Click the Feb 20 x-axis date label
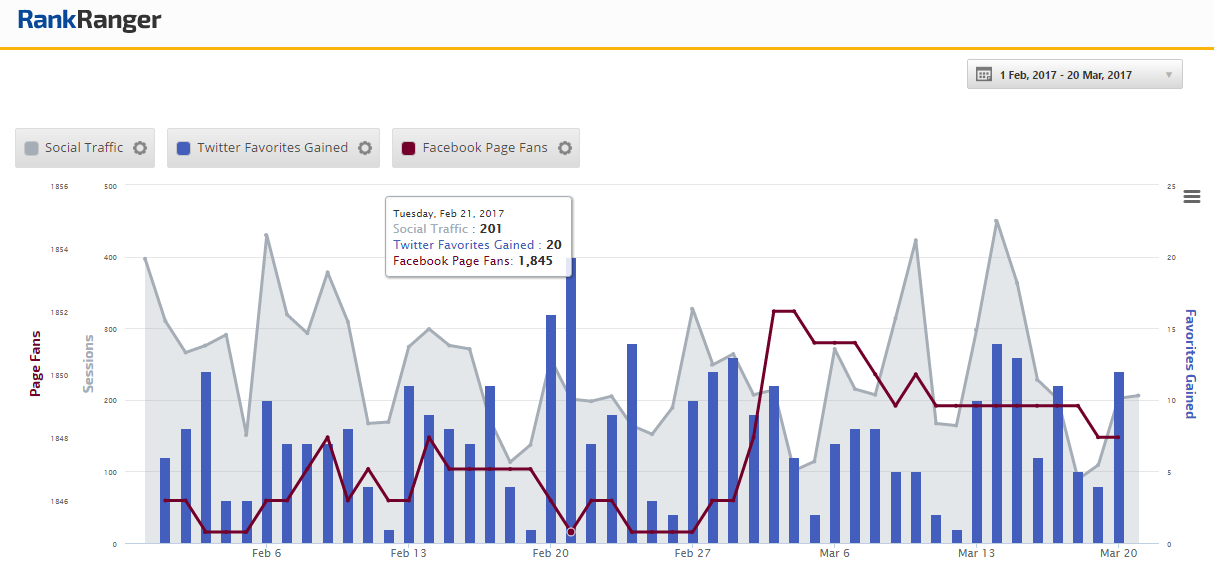The height and width of the screenshot is (578, 1214). pos(551,553)
